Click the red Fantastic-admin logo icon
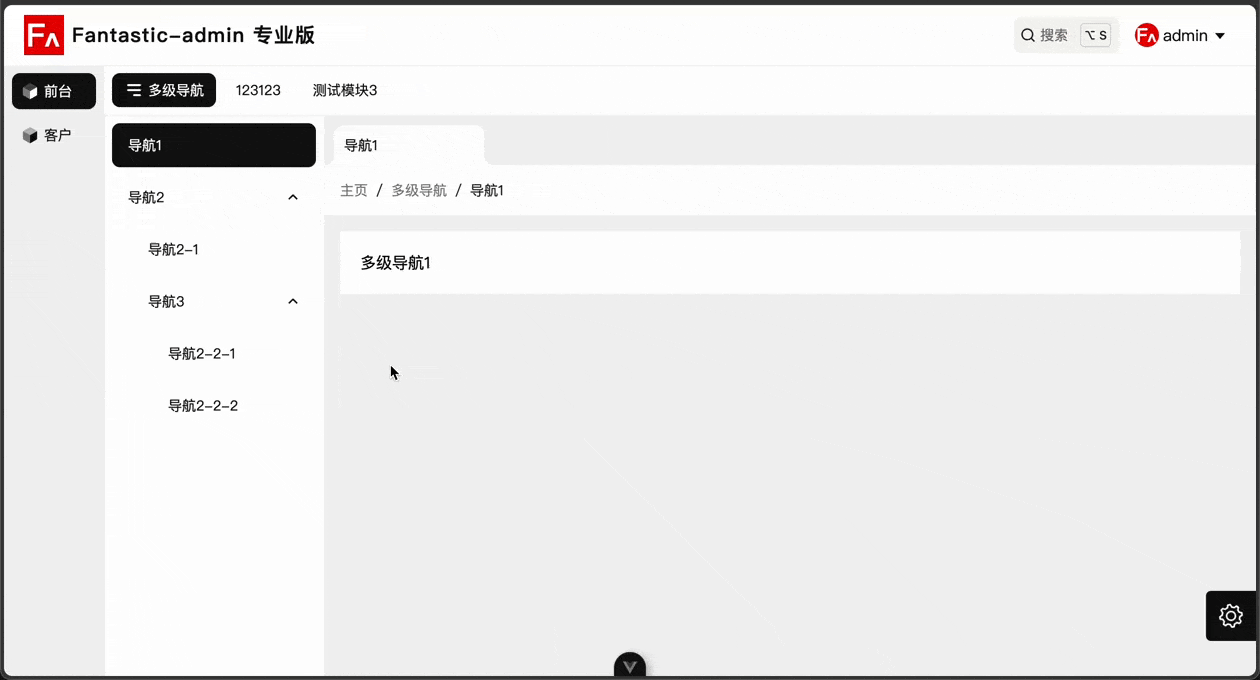1260x680 pixels. point(44,35)
